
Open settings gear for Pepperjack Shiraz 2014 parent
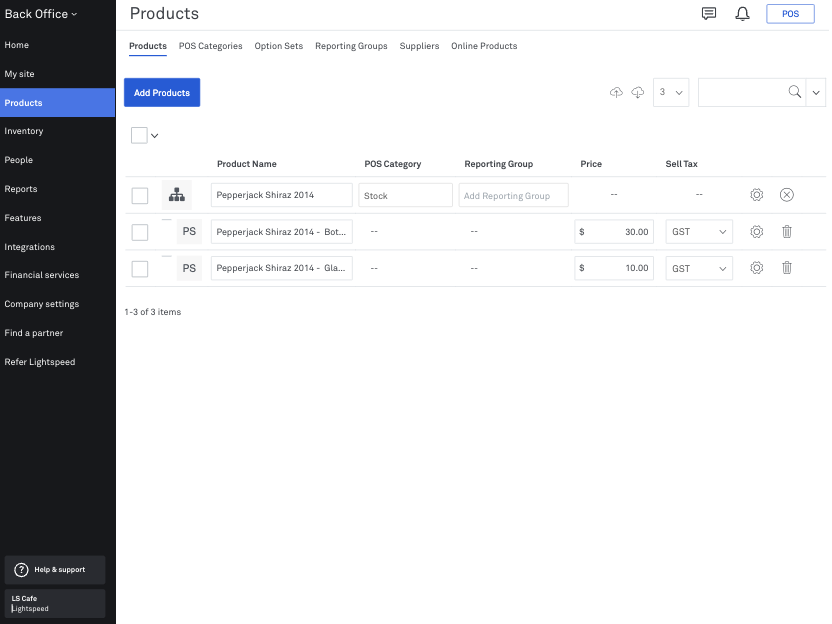click(x=757, y=195)
